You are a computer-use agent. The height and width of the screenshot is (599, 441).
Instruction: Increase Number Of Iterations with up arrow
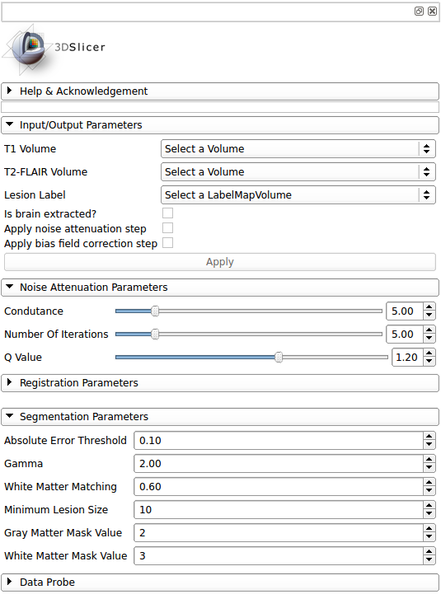(429, 330)
